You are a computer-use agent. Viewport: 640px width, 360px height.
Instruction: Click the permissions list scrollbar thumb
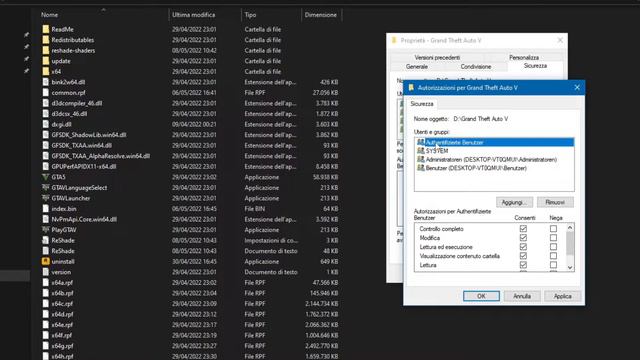pos(570,243)
